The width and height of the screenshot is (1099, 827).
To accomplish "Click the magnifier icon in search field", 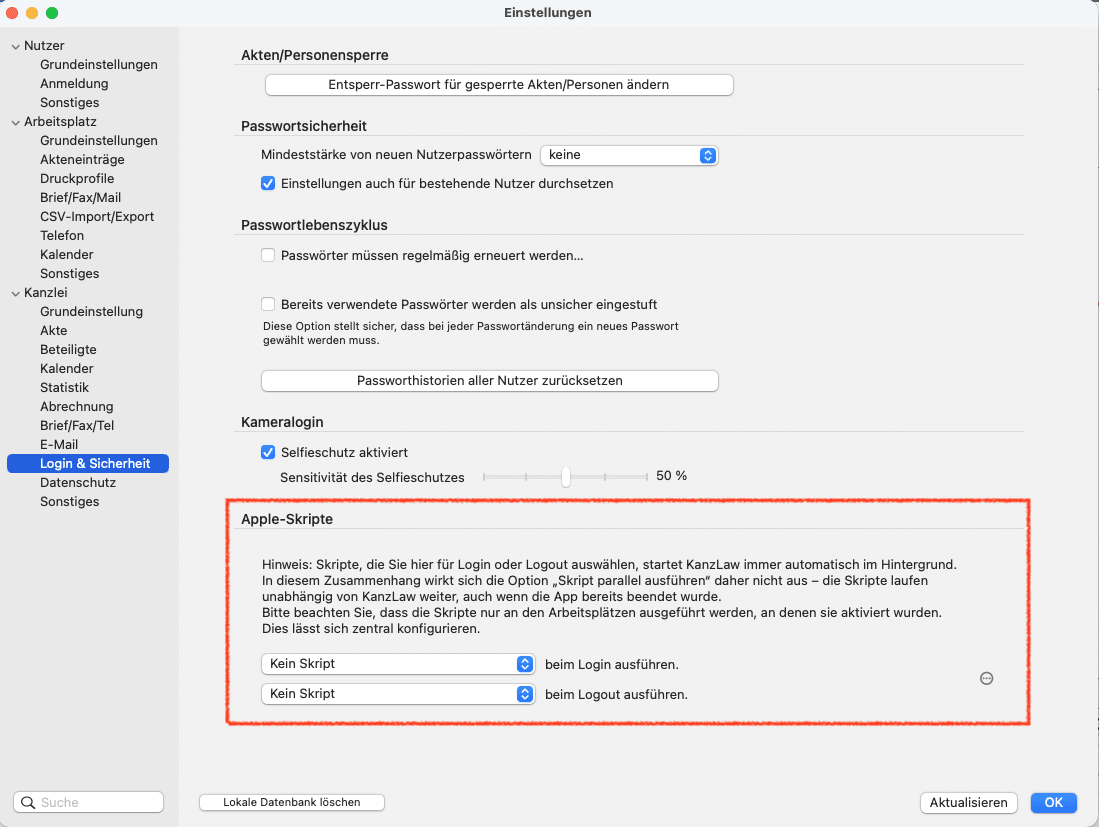I will pyautogui.click(x=28, y=802).
